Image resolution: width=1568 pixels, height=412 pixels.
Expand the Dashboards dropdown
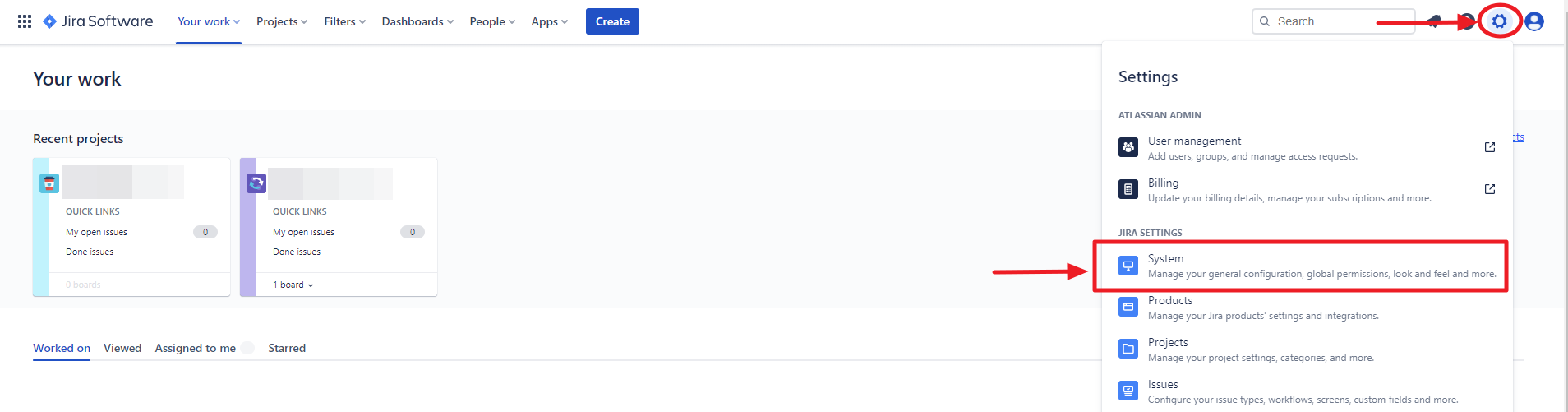(x=417, y=21)
